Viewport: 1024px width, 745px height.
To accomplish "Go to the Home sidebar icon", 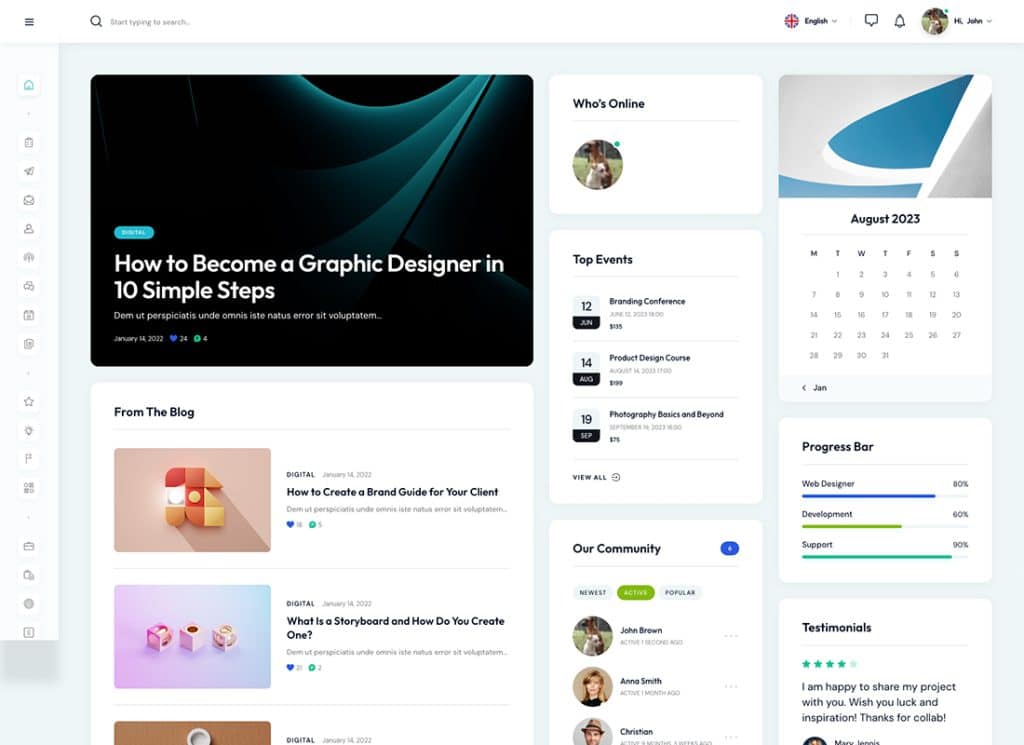I will point(29,85).
